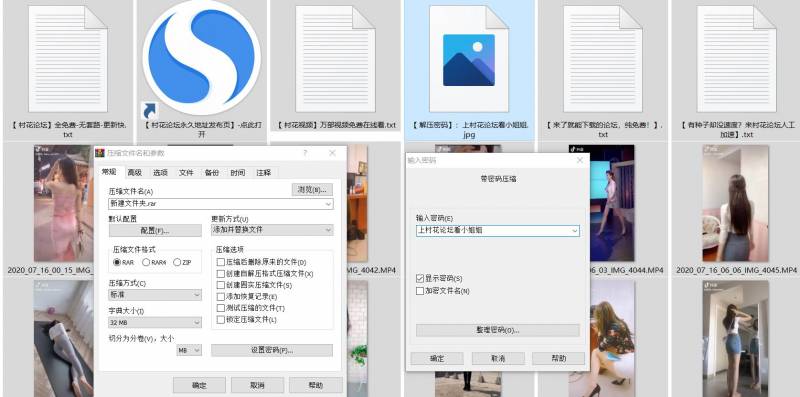This screenshot has width=800, height=397.
Task: Click the 整理密码(O)... button
Action: point(497,330)
